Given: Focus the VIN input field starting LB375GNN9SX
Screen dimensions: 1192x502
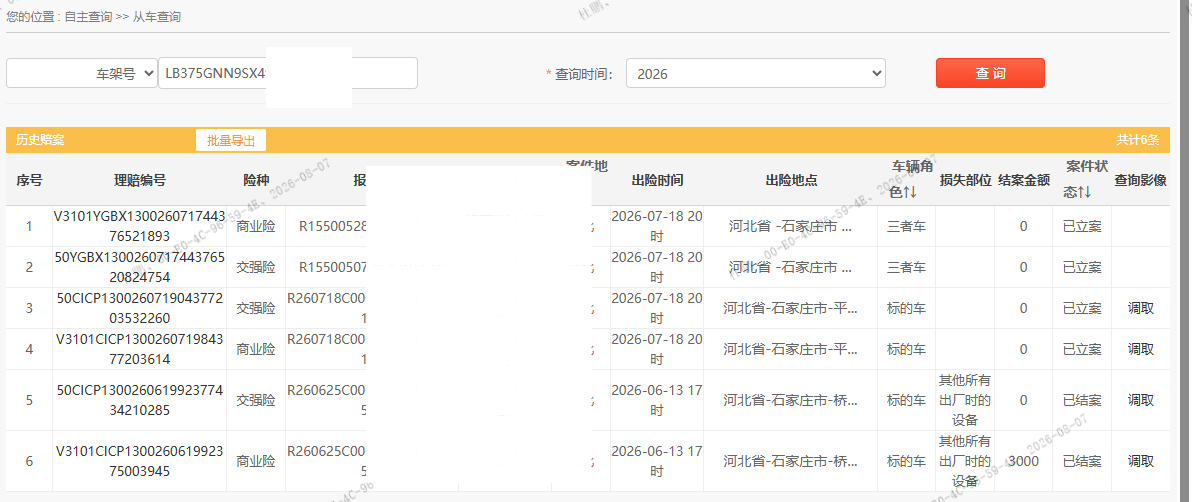Looking at the screenshot, I should [x=288, y=74].
